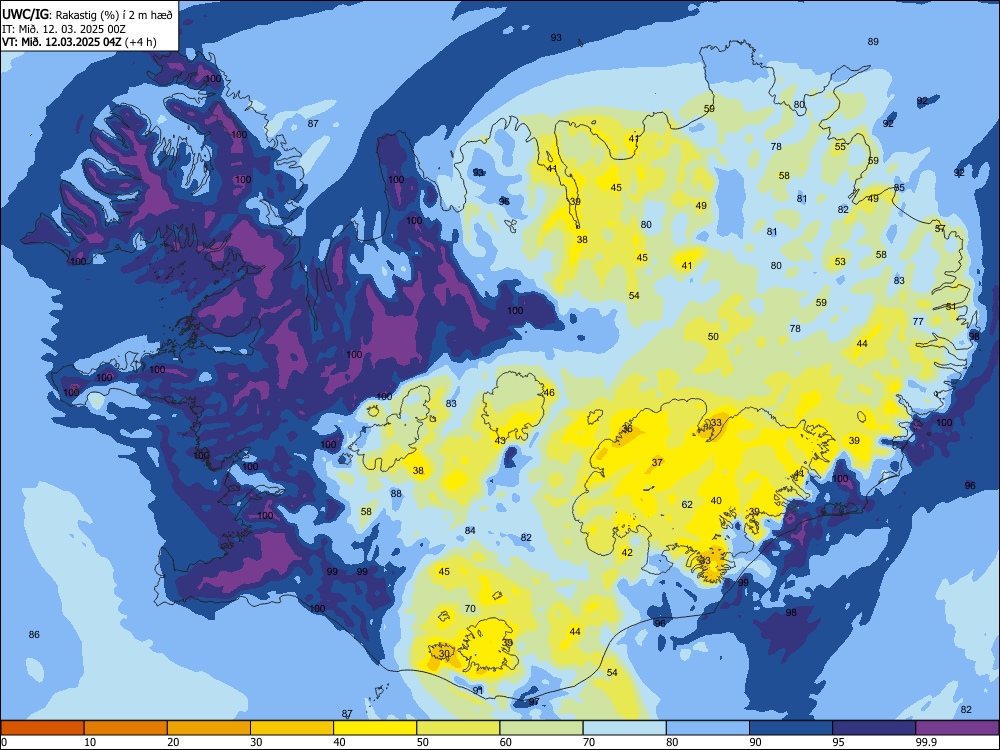The height and width of the screenshot is (750, 1000).
Task: Click the '91' humidity value
Action: pos(478,690)
